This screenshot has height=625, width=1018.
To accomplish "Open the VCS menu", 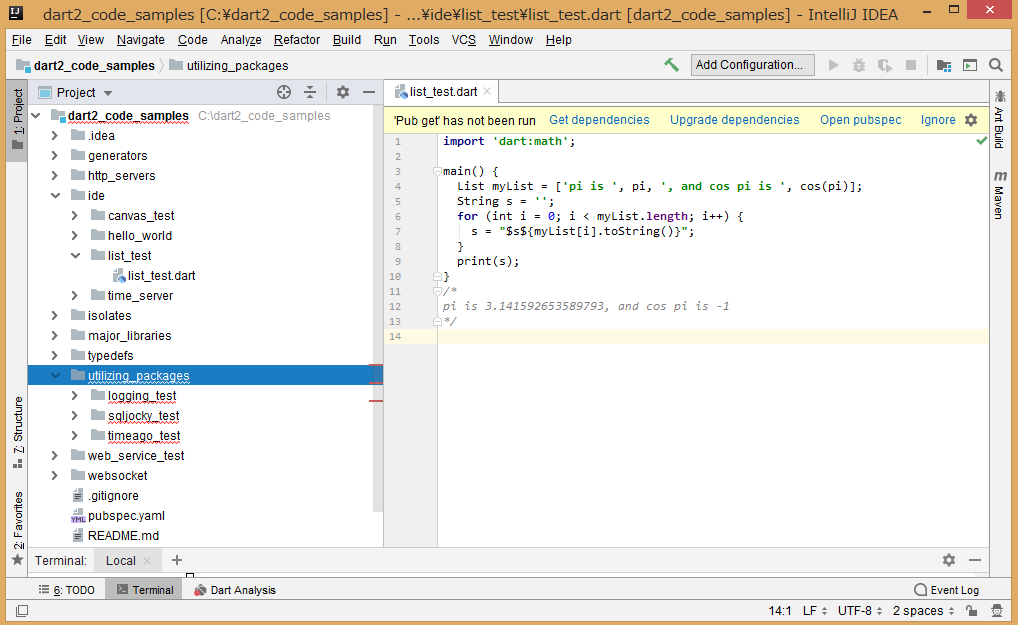I will pos(464,40).
